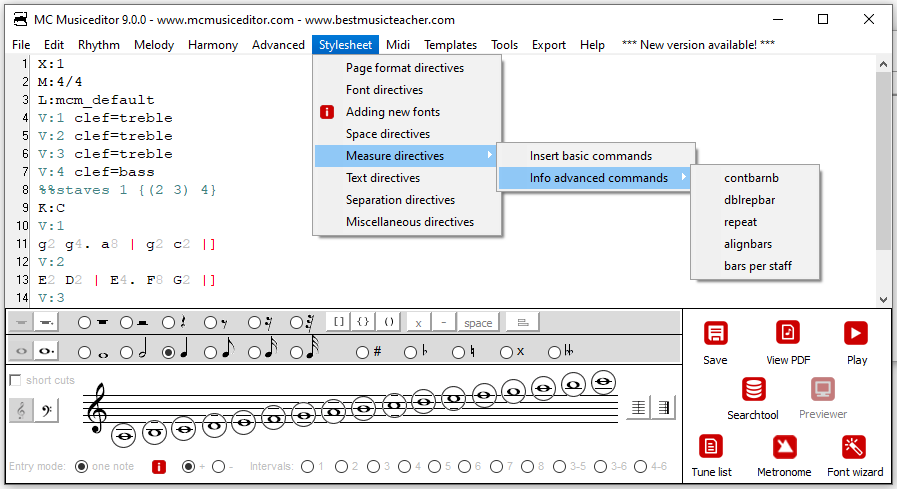Select the quarter rest radio button

[168, 323]
